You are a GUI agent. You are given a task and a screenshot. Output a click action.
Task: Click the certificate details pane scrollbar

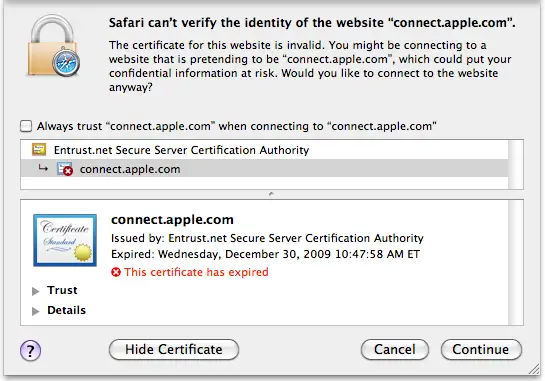click(x=516, y=262)
